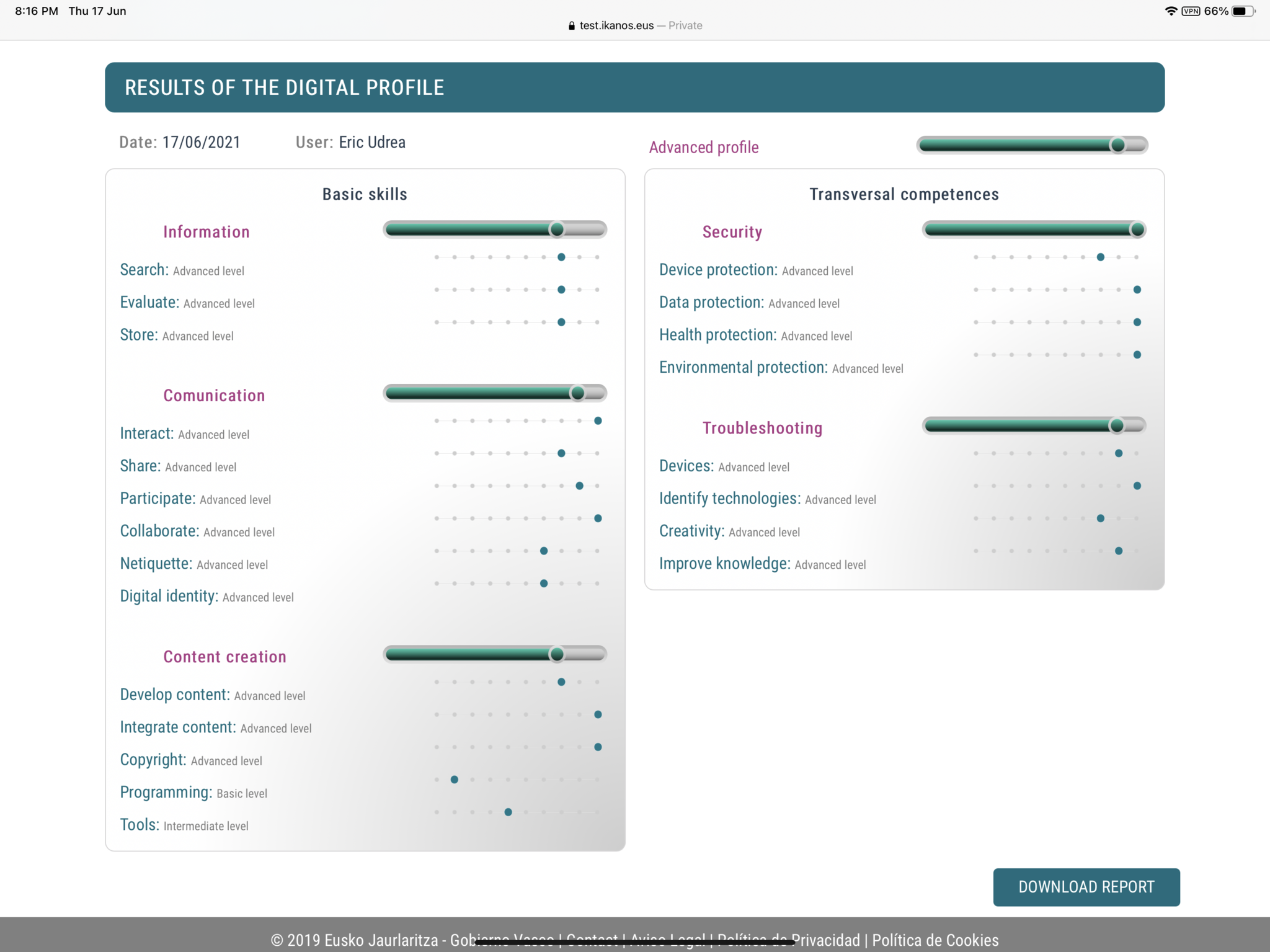The image size is (1270, 952).
Task: Click the Interact skill level dot
Action: 598,420
